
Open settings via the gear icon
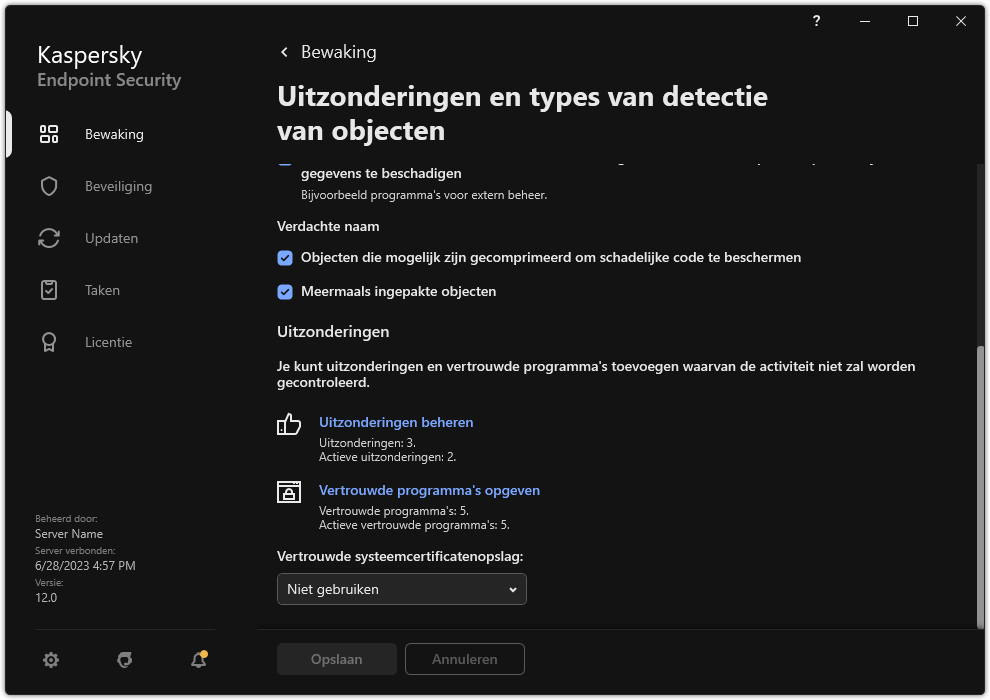(x=50, y=660)
